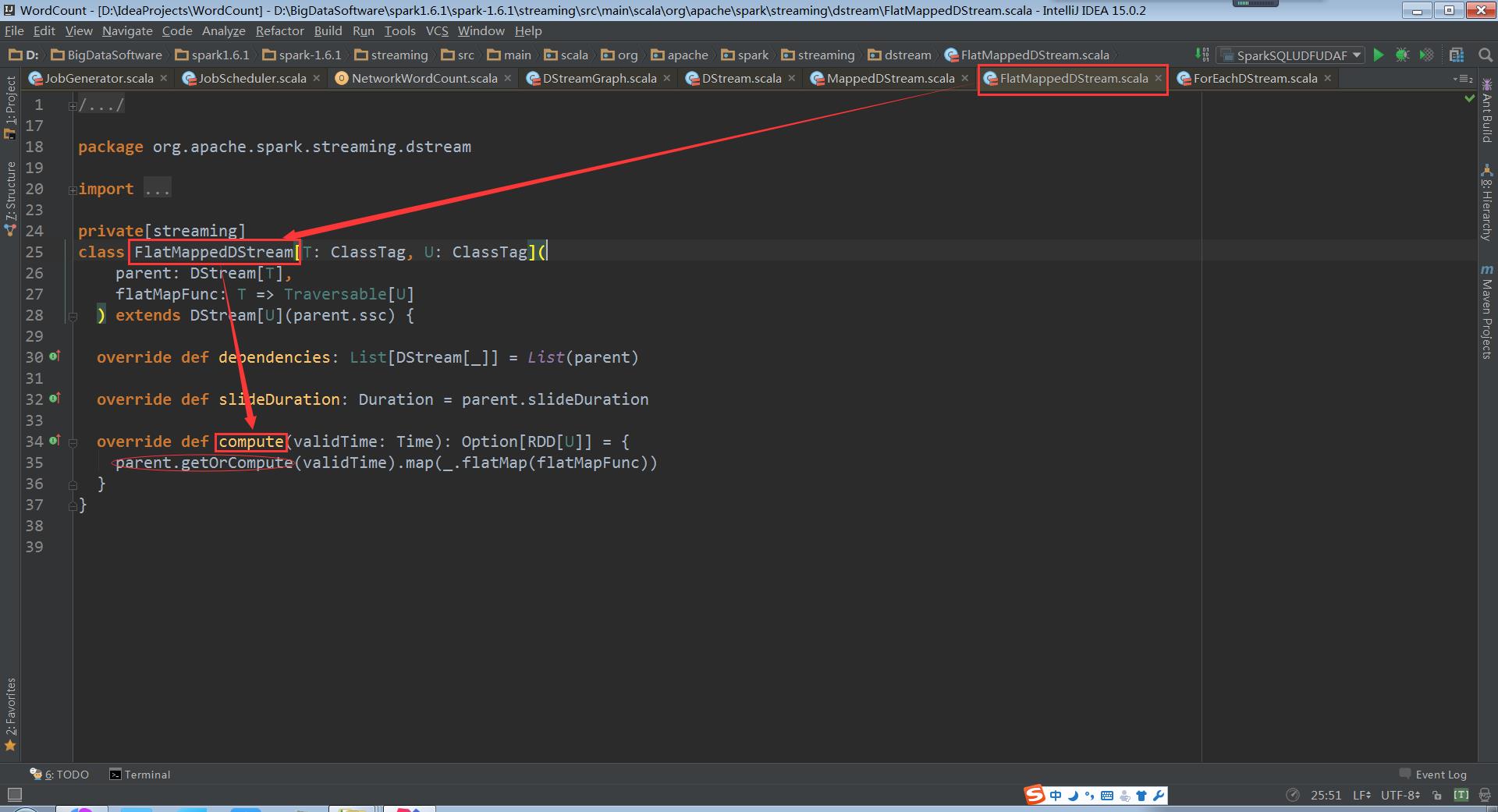Open the Structure tool window
The image size is (1498, 812).
10,199
